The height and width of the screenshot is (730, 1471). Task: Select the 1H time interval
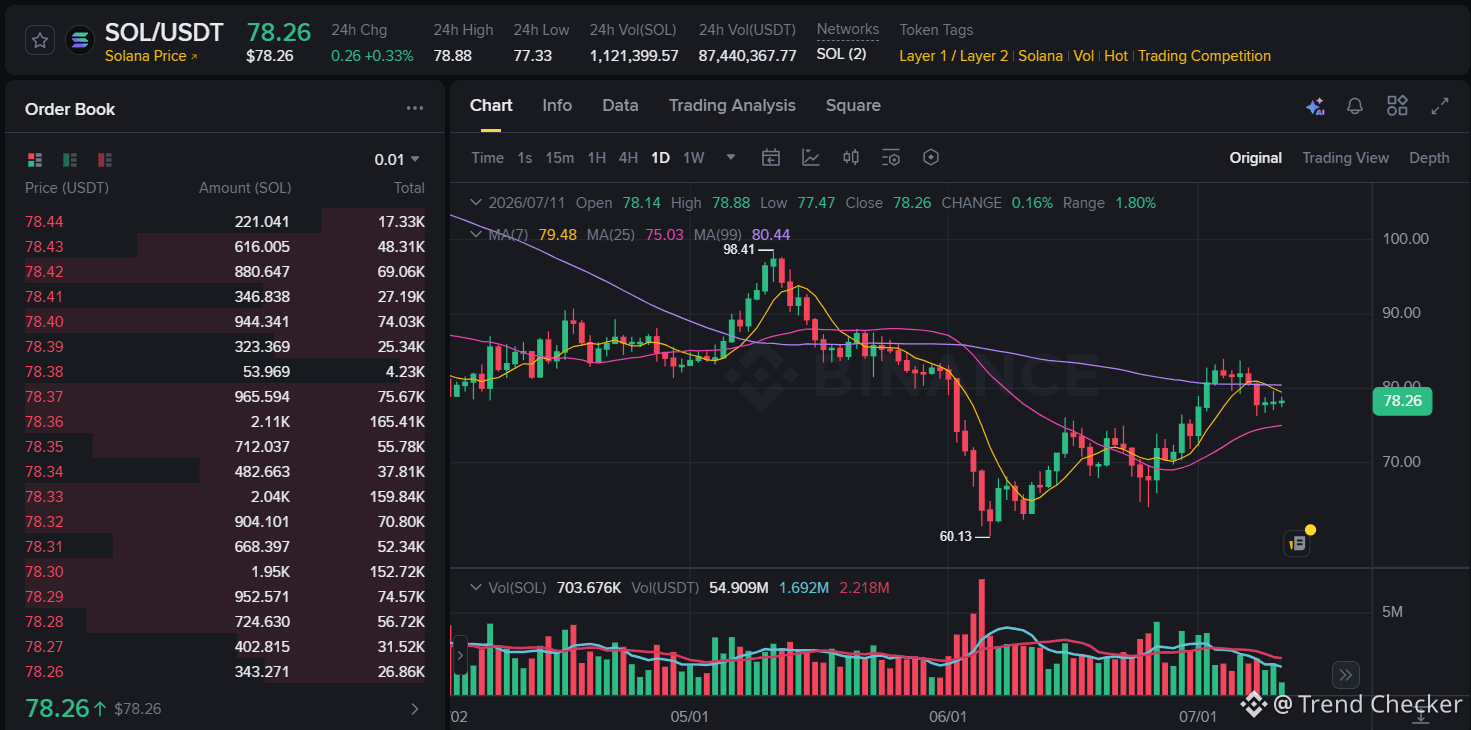pyautogui.click(x=597, y=158)
